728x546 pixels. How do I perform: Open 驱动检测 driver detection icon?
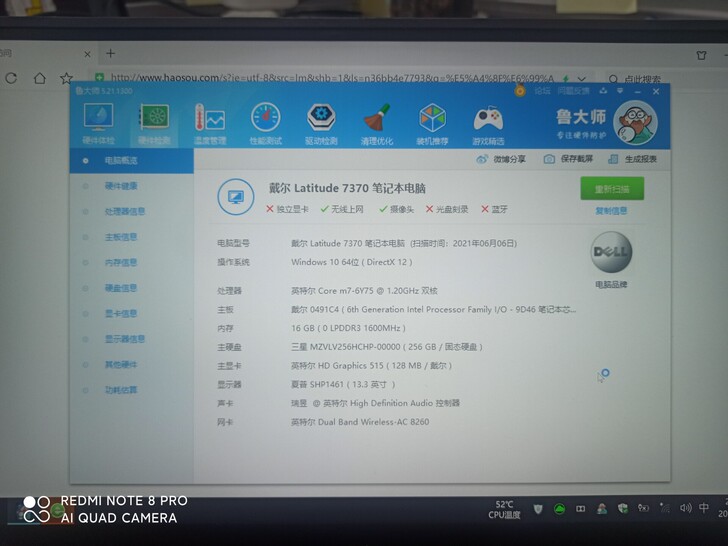(x=321, y=123)
